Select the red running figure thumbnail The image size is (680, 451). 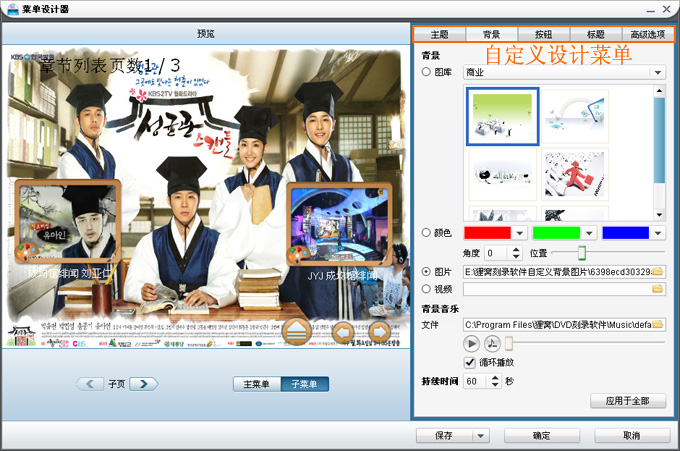[575, 174]
